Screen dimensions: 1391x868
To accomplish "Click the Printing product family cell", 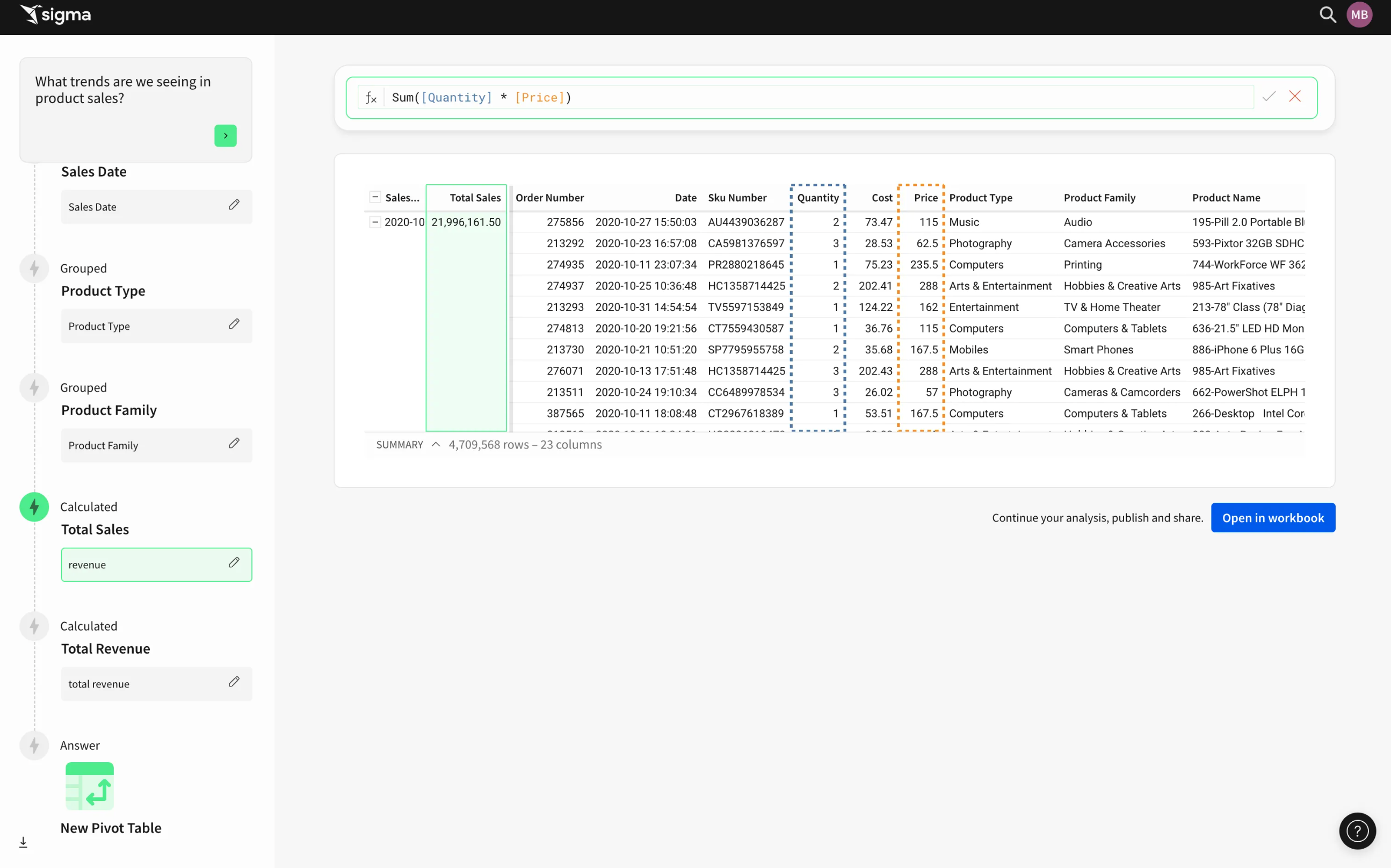I will (1082, 265).
